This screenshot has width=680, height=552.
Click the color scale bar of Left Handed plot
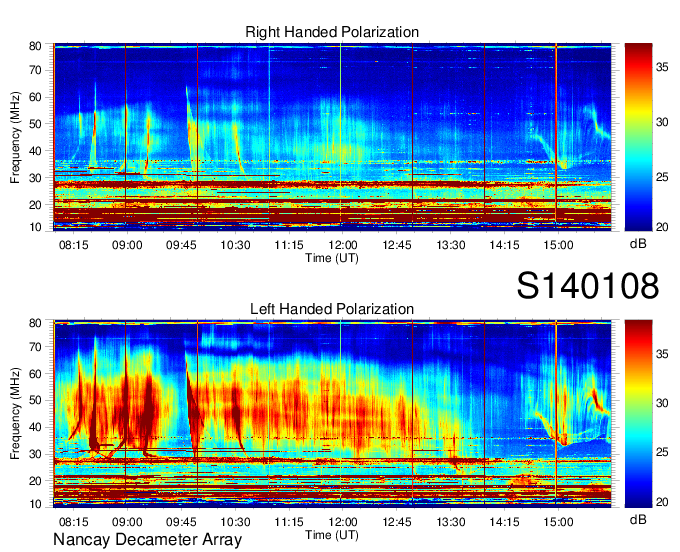[638, 414]
